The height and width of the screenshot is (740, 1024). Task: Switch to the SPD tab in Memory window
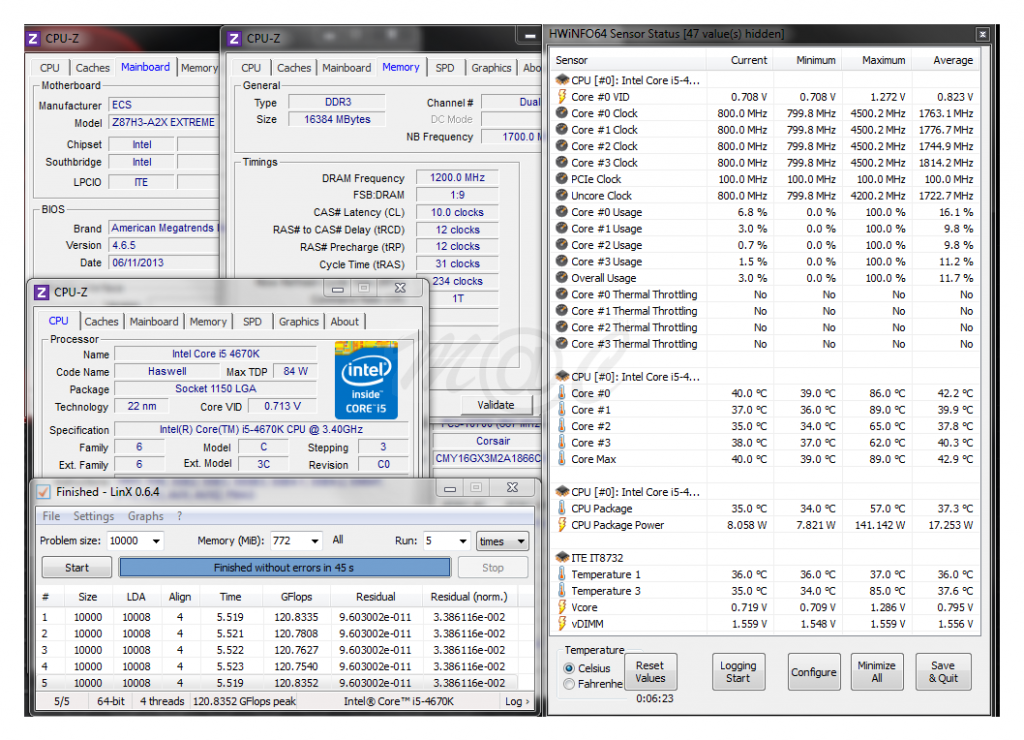(444, 68)
